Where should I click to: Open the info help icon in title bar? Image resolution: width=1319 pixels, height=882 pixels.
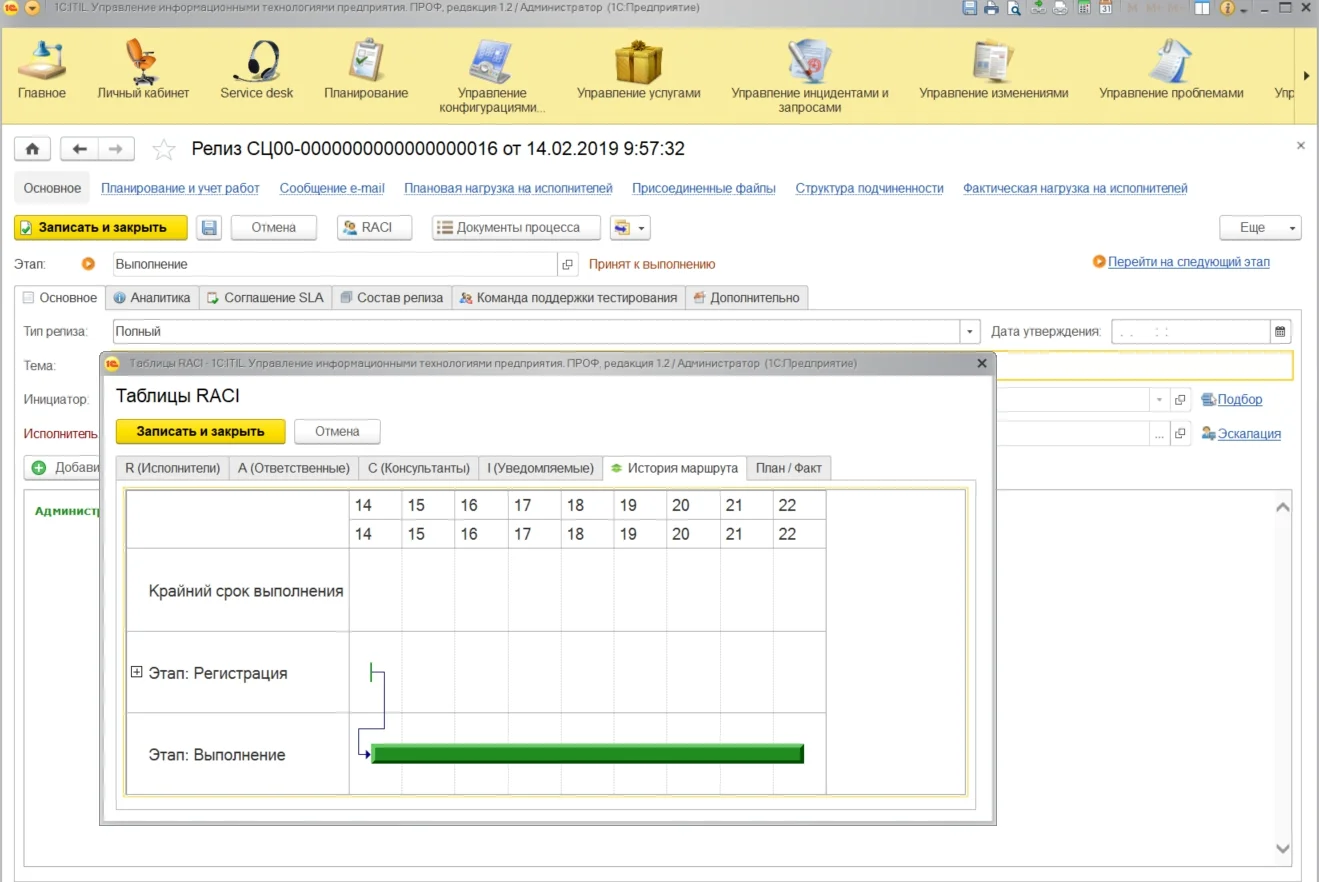pyautogui.click(x=1225, y=8)
